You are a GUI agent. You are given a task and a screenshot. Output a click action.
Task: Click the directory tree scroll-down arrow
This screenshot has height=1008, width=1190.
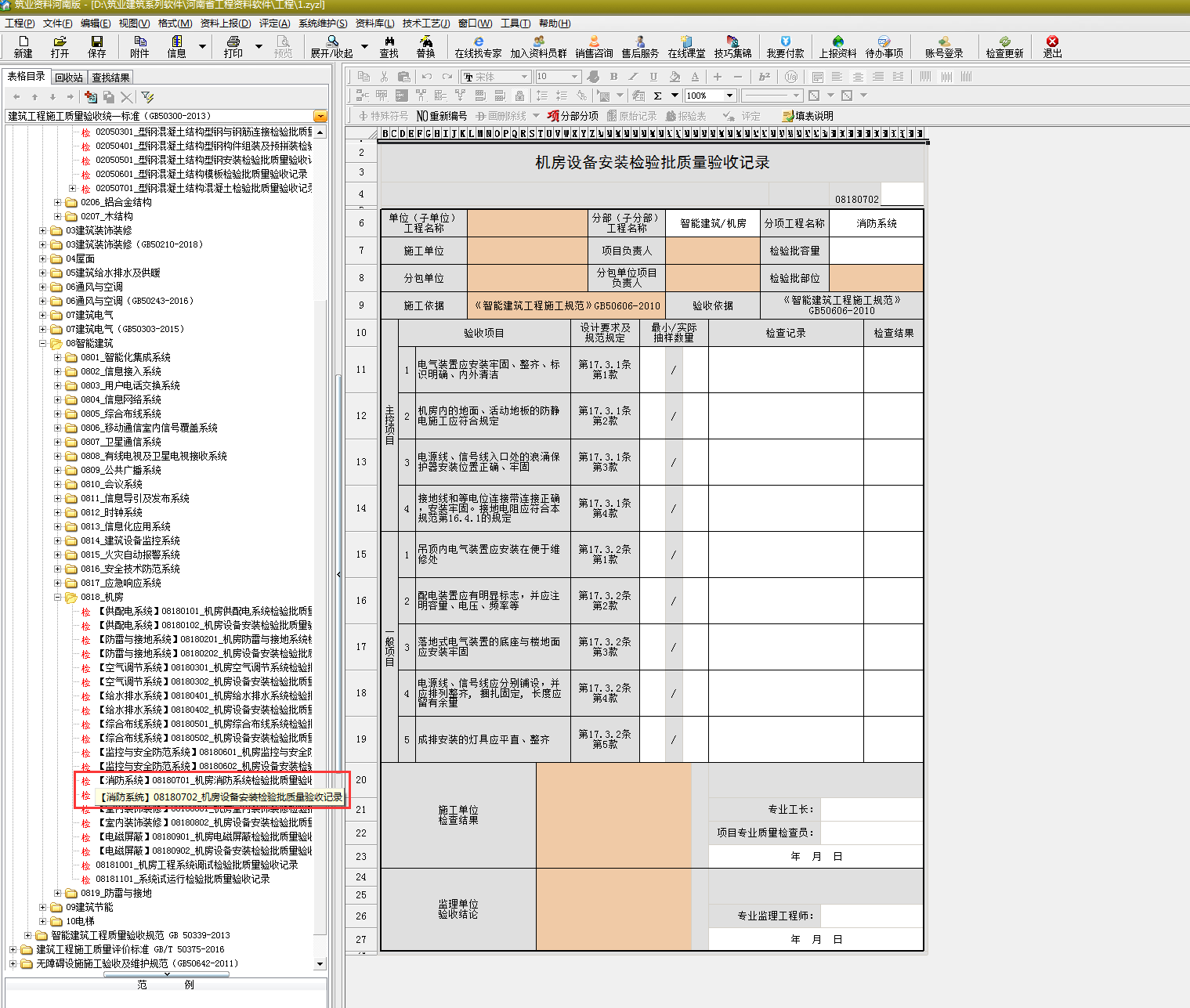pos(320,963)
